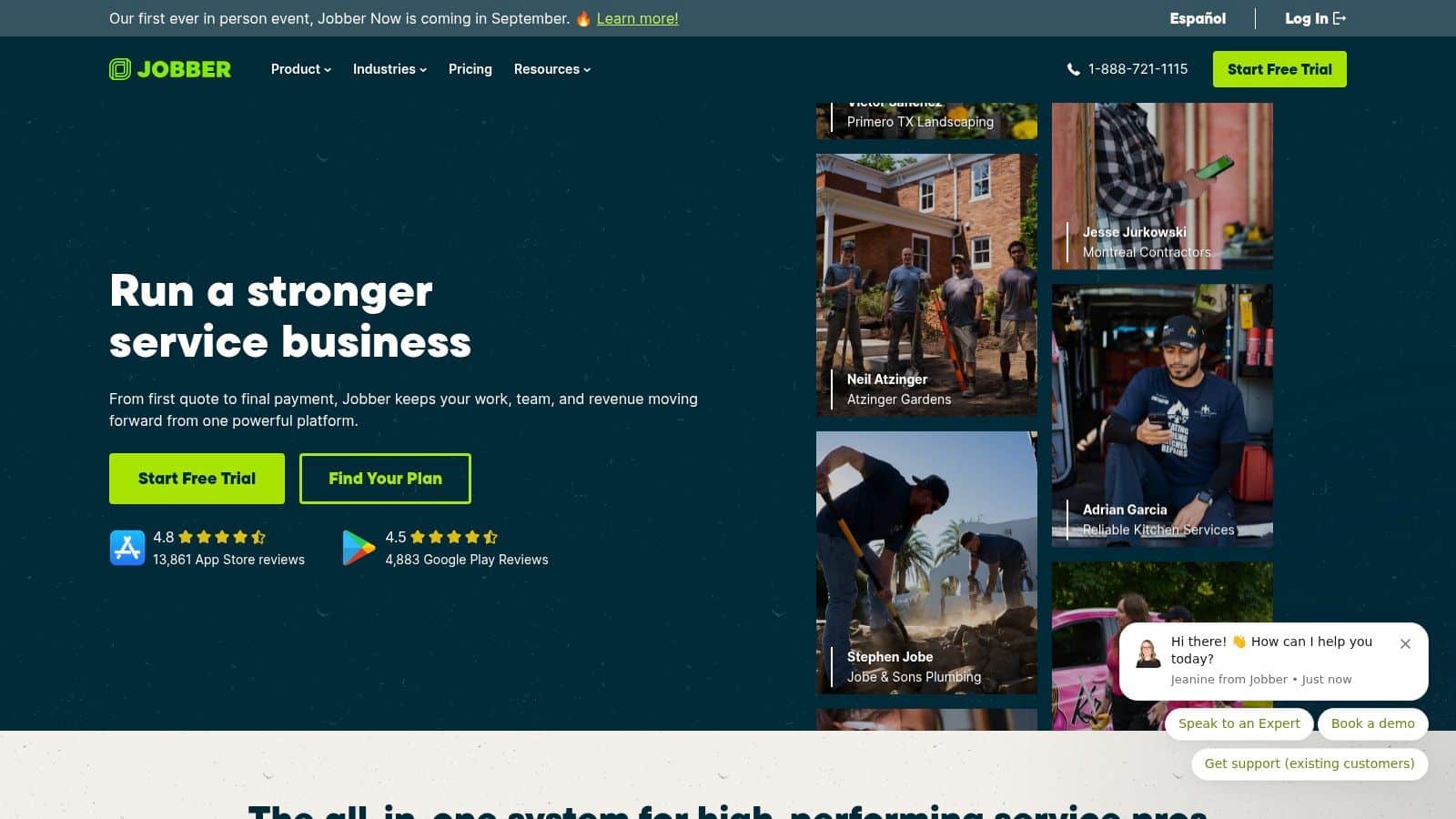1456x819 pixels.
Task: Click the Log In arrow icon
Action: click(1340, 18)
